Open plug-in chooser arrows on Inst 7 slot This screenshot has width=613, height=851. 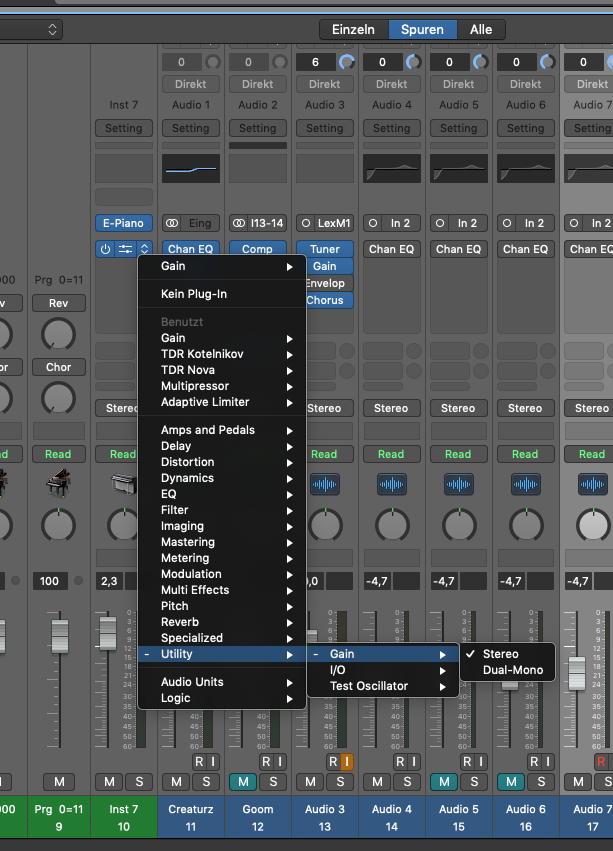[x=144, y=249]
